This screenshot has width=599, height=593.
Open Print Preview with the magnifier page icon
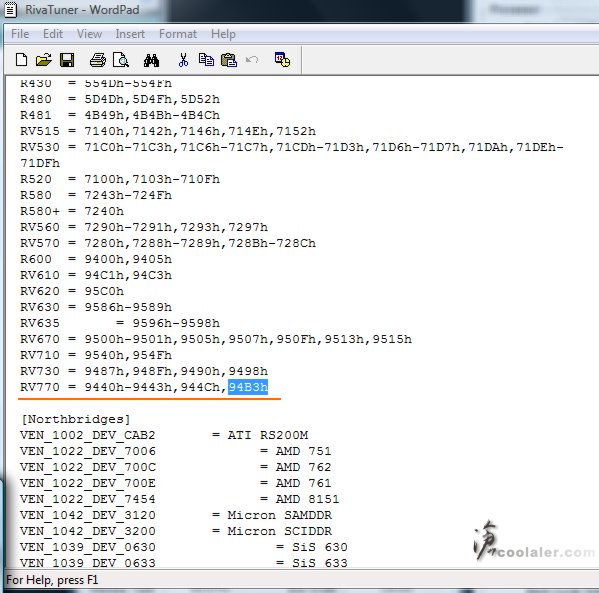pos(121,60)
